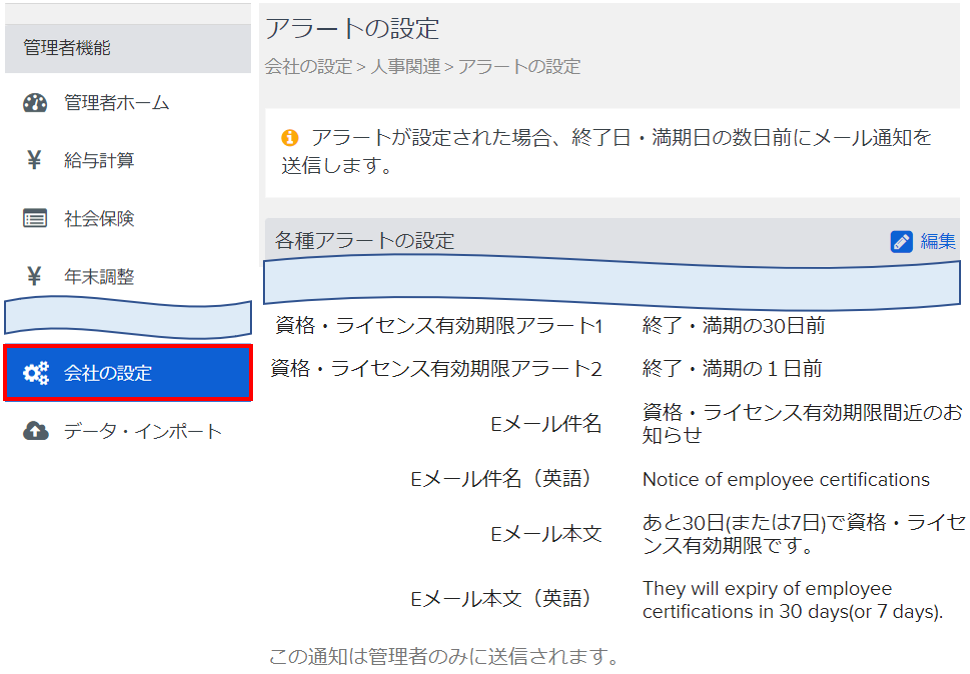
Task: Click the gears icon beside 会社の設定
Action: click(x=36, y=373)
